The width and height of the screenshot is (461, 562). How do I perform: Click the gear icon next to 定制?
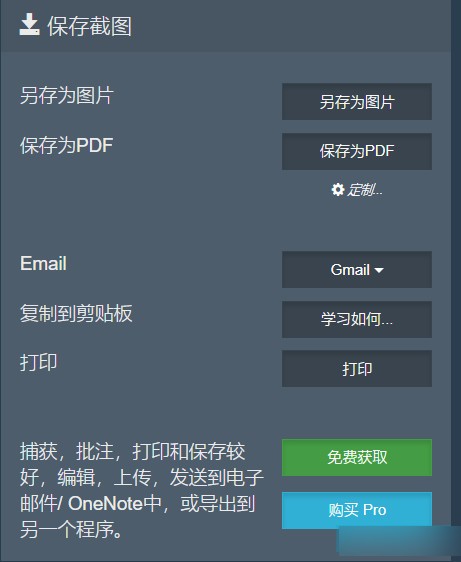tap(338, 190)
